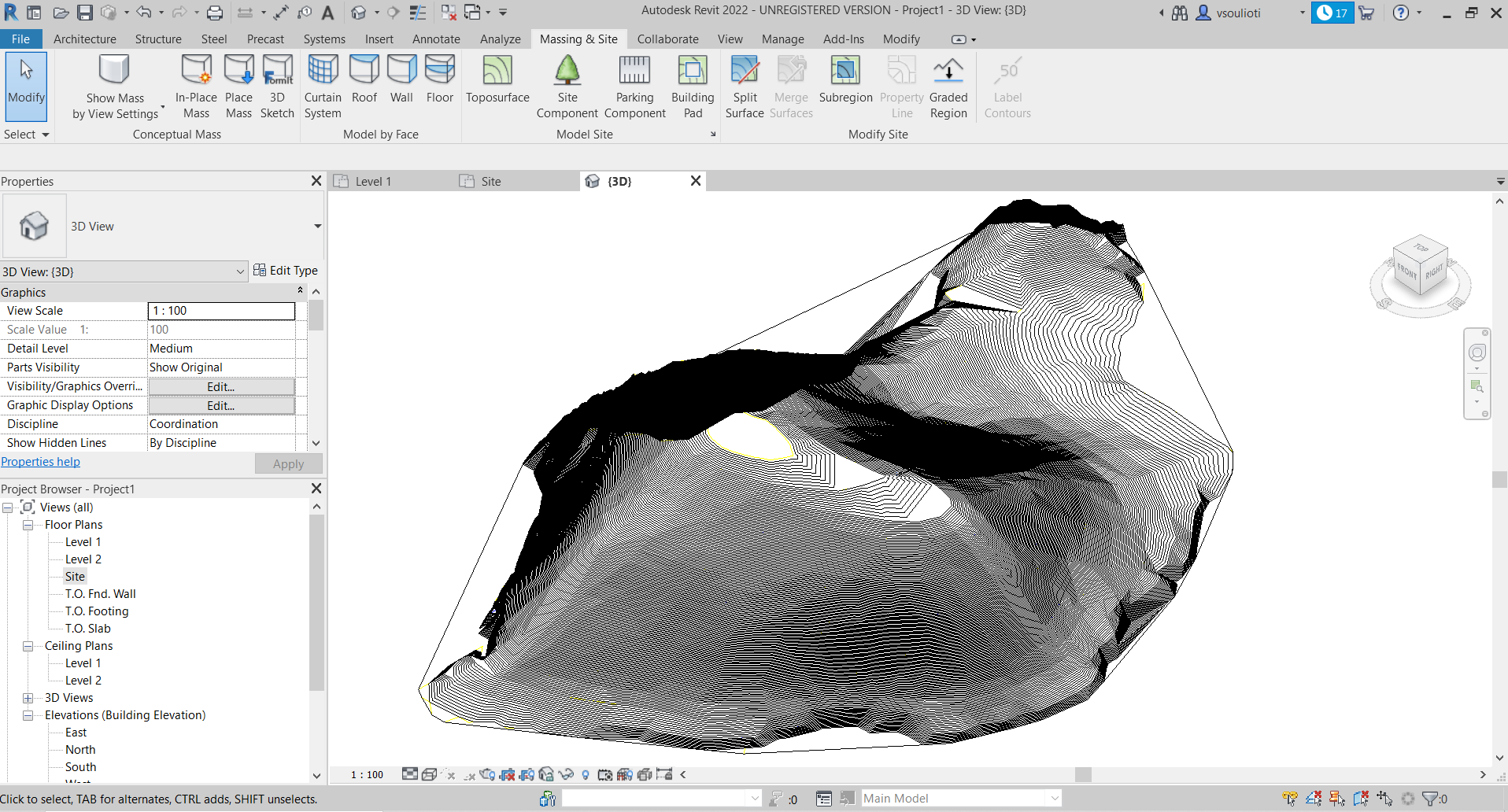The width and height of the screenshot is (1508, 812).
Task: Toggle Select Pinned Elements in status bar
Action: (1337, 799)
